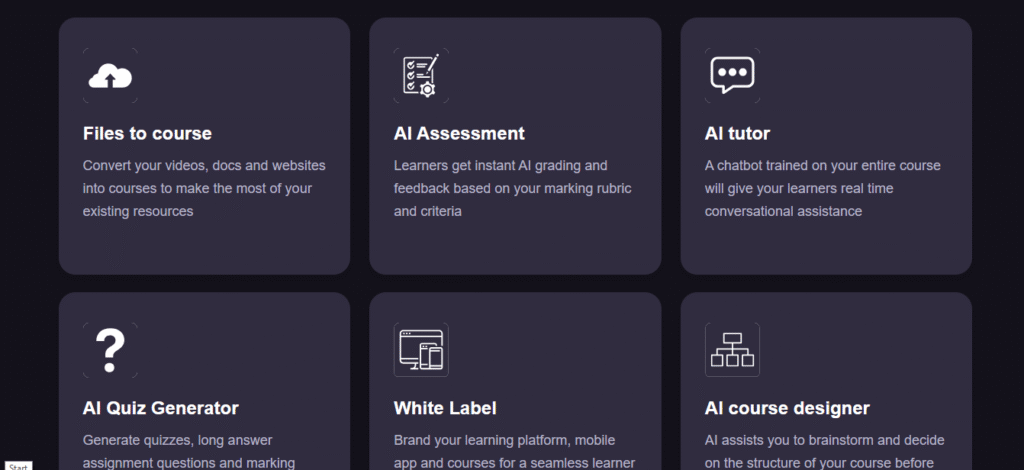Click the question mark quiz icon

(x=110, y=350)
